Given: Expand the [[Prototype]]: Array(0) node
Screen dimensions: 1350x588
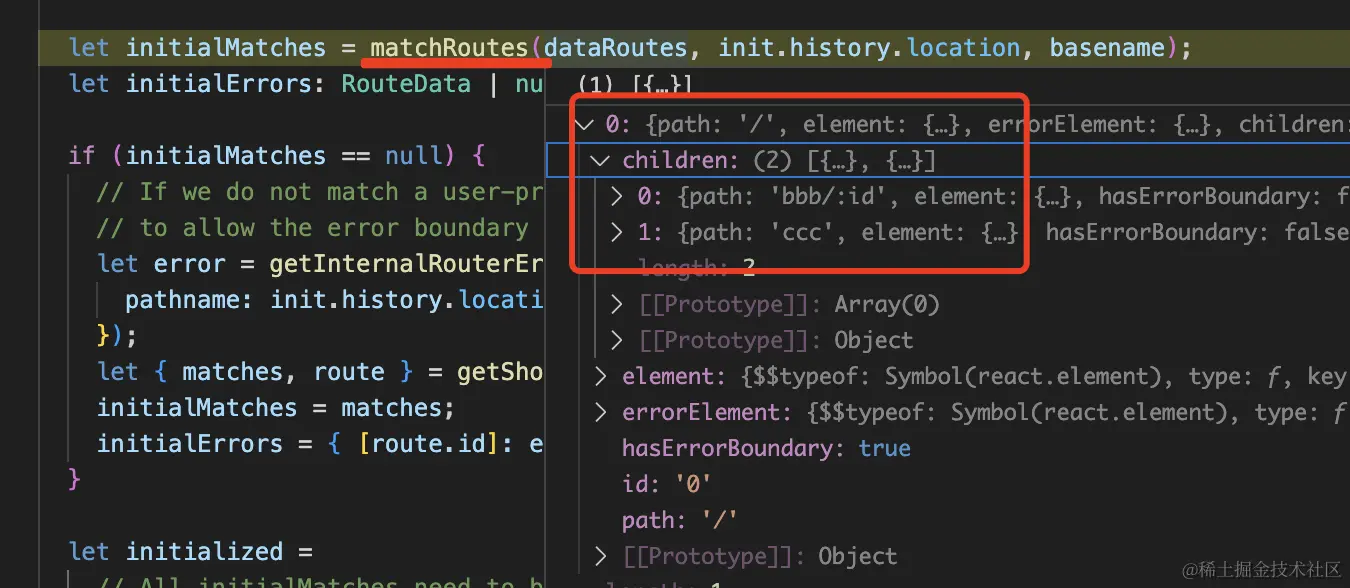Looking at the screenshot, I should coord(617,305).
